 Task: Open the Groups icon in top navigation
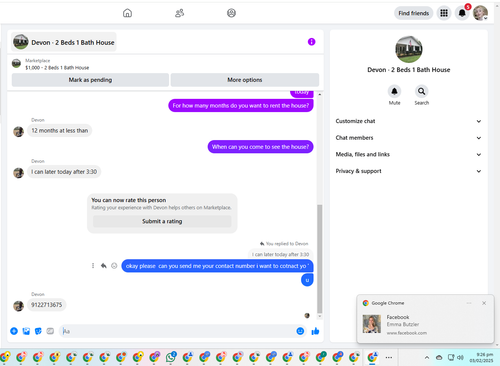[x=231, y=13]
